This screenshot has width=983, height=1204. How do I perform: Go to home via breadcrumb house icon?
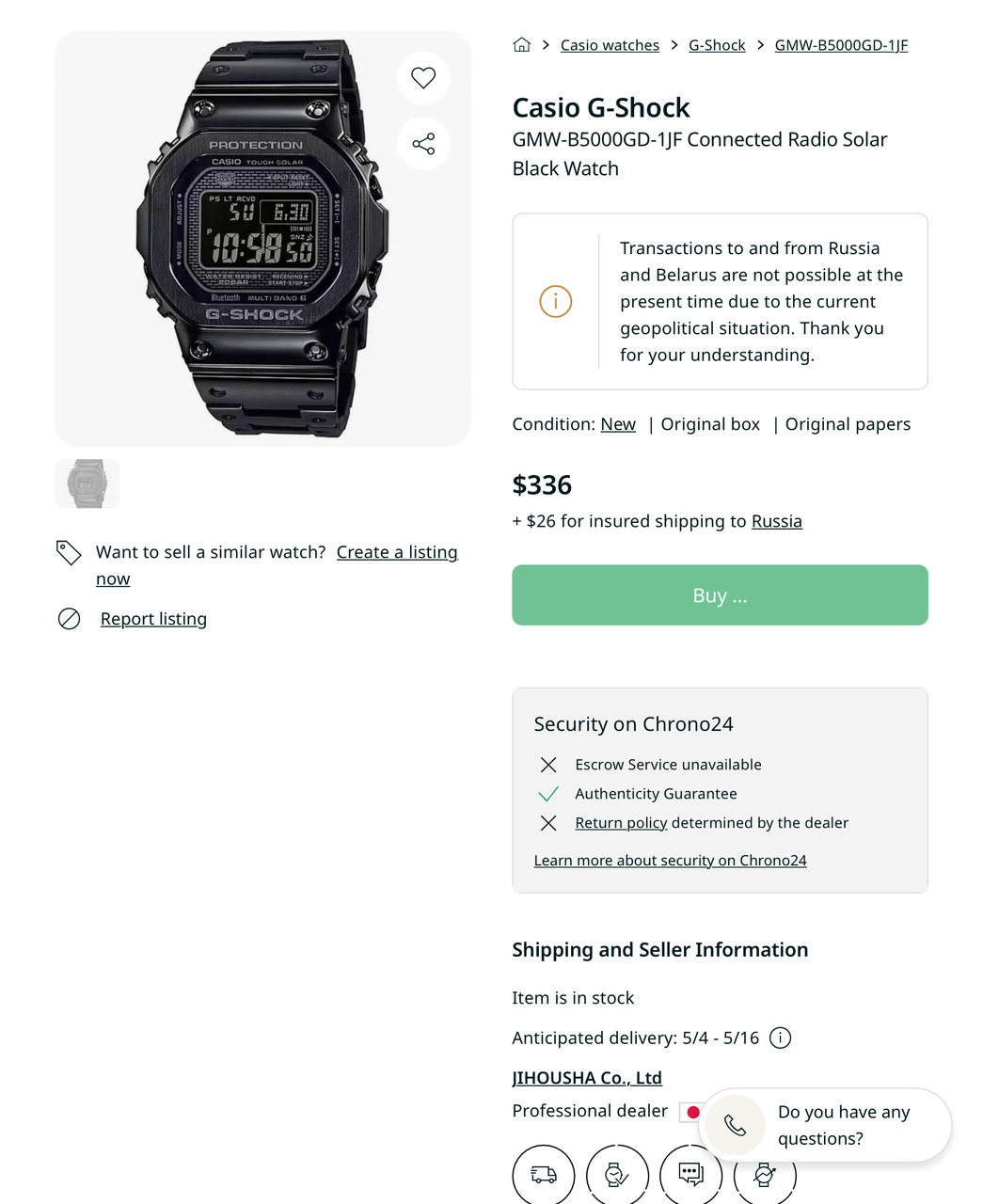pyautogui.click(x=522, y=45)
